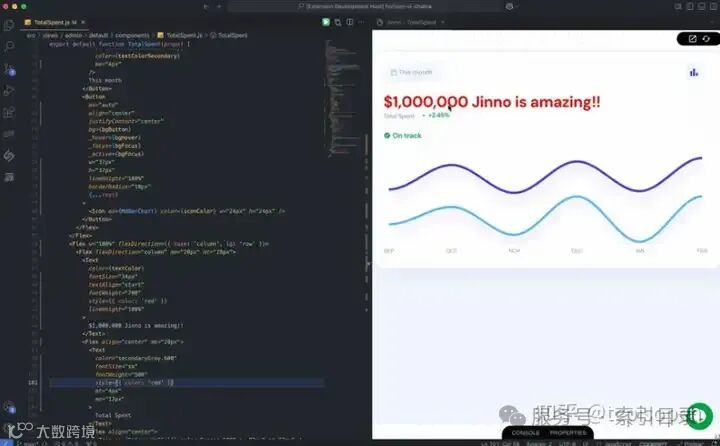This screenshot has height=446, width=720.
Task: Click the green run icon in editor toolbar
Action: click(326, 22)
